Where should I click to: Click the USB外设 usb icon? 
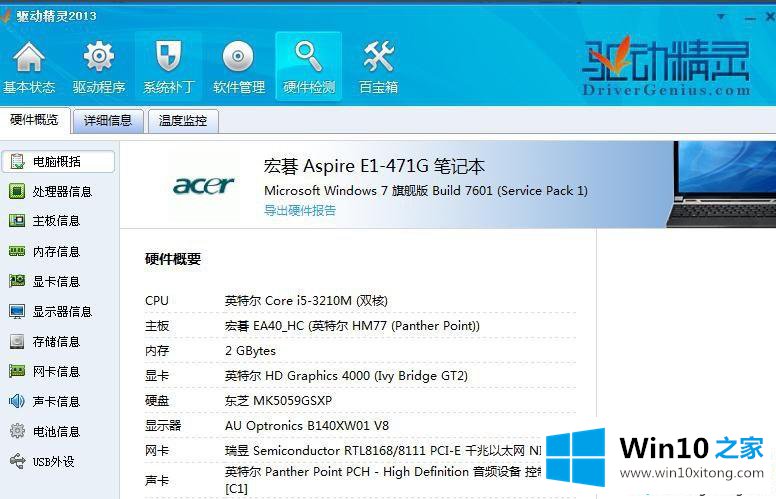(x=17, y=461)
